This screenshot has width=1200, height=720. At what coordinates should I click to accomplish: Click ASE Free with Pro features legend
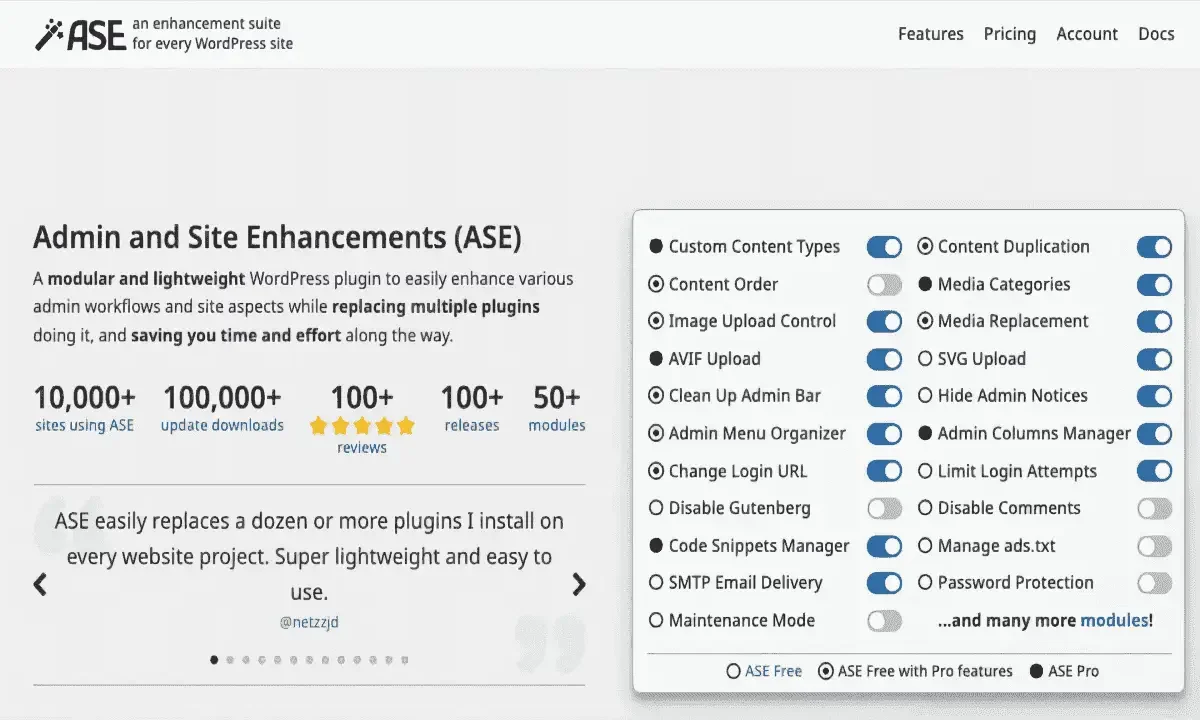925,671
